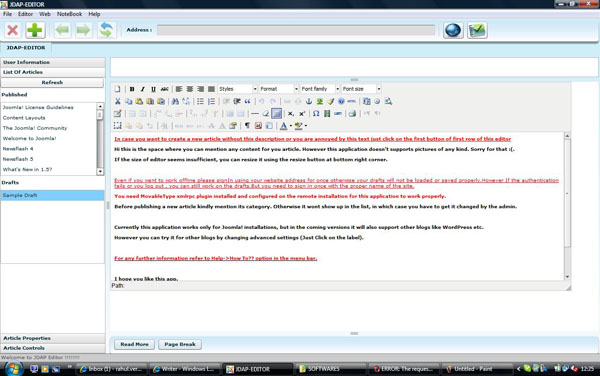Open the Help menu
The height and width of the screenshot is (376, 600).
click(x=94, y=14)
